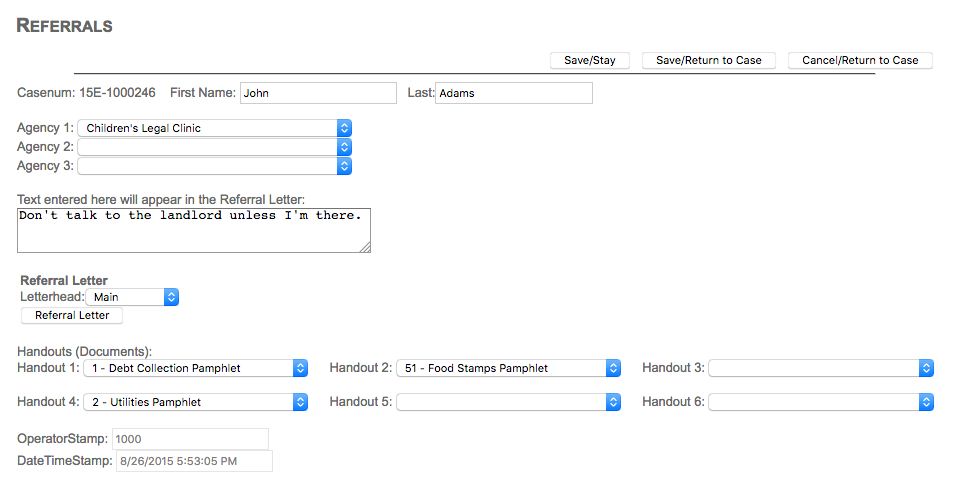Focus the Last name field
The width and height of the screenshot is (960, 482).
514,93
